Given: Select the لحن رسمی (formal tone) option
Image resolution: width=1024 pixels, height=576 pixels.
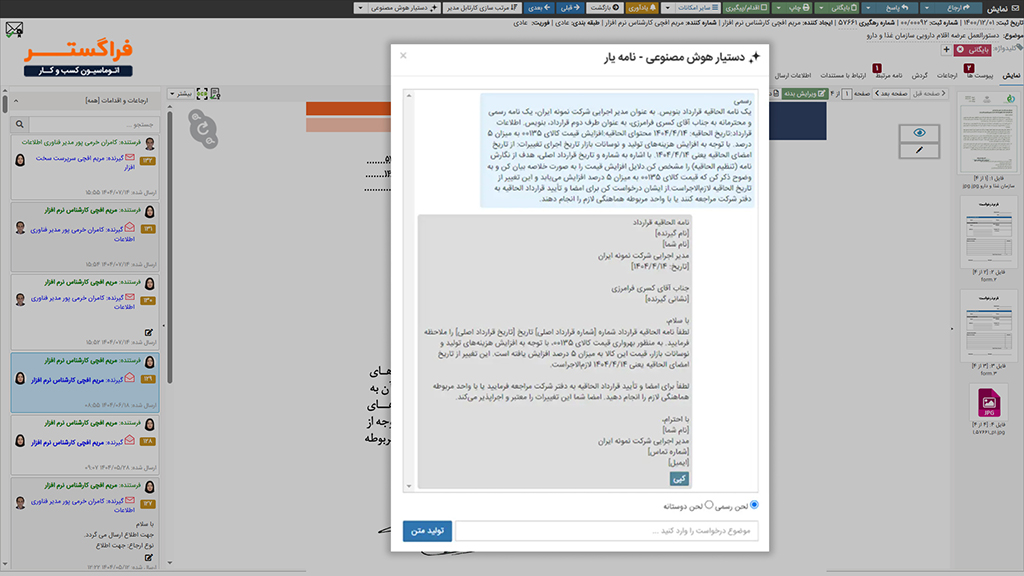Looking at the screenshot, I should pyautogui.click(x=755, y=505).
